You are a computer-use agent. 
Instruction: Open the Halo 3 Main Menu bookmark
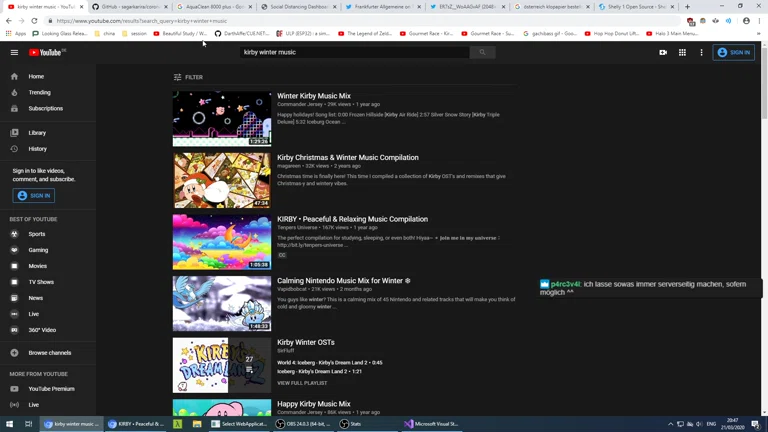[672, 34]
